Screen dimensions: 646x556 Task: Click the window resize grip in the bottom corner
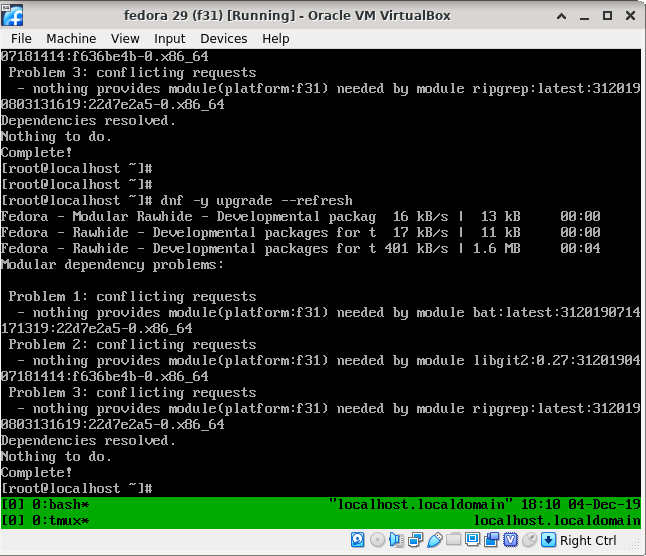[x=635, y=545]
